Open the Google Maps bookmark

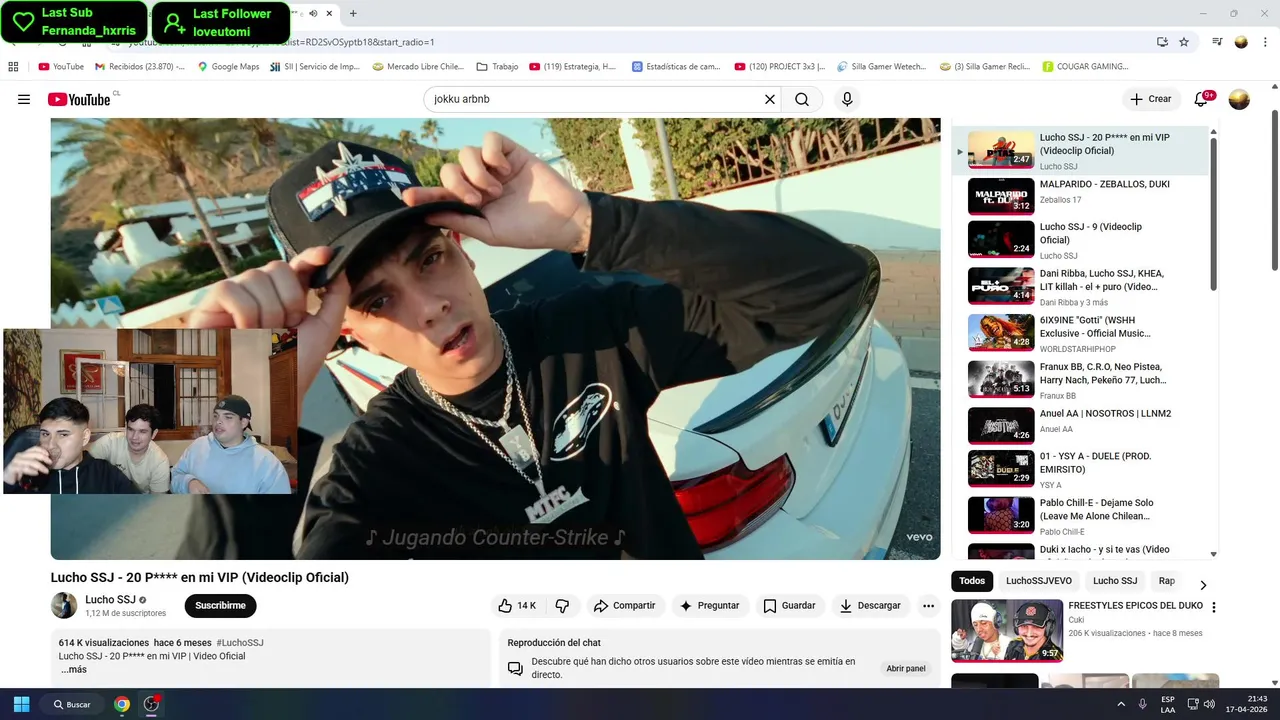click(228, 67)
